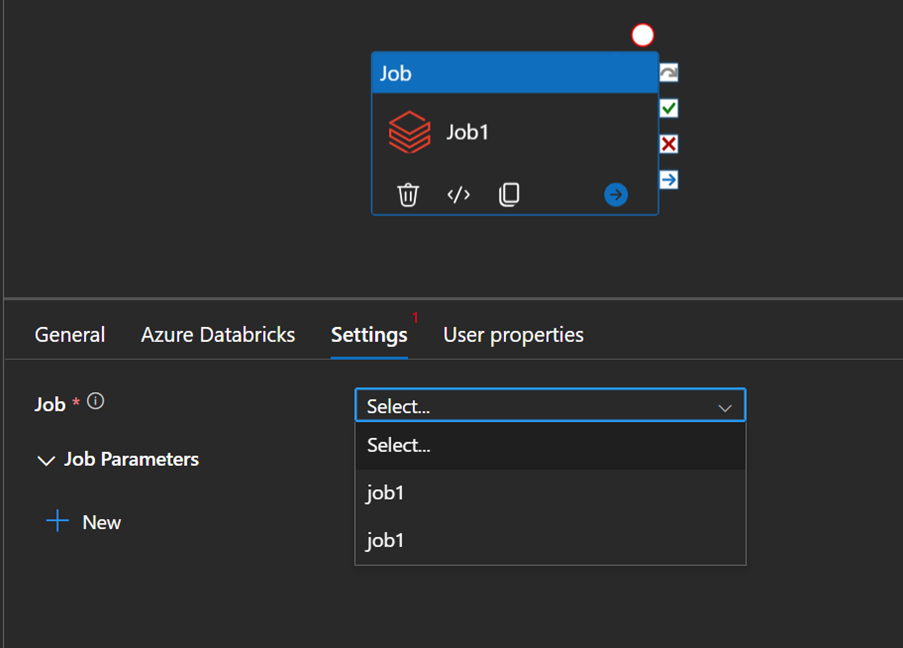Select the blue arrow completion connector
This screenshot has width=903, height=648.
pos(669,179)
